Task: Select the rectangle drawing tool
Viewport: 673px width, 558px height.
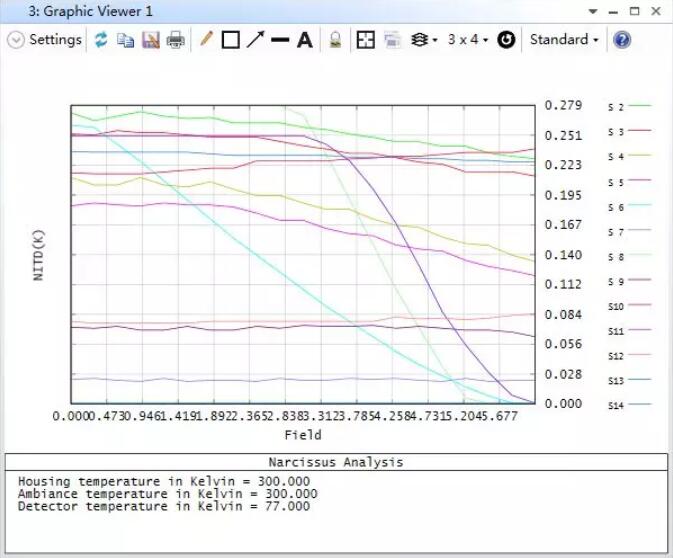Action: tap(230, 40)
